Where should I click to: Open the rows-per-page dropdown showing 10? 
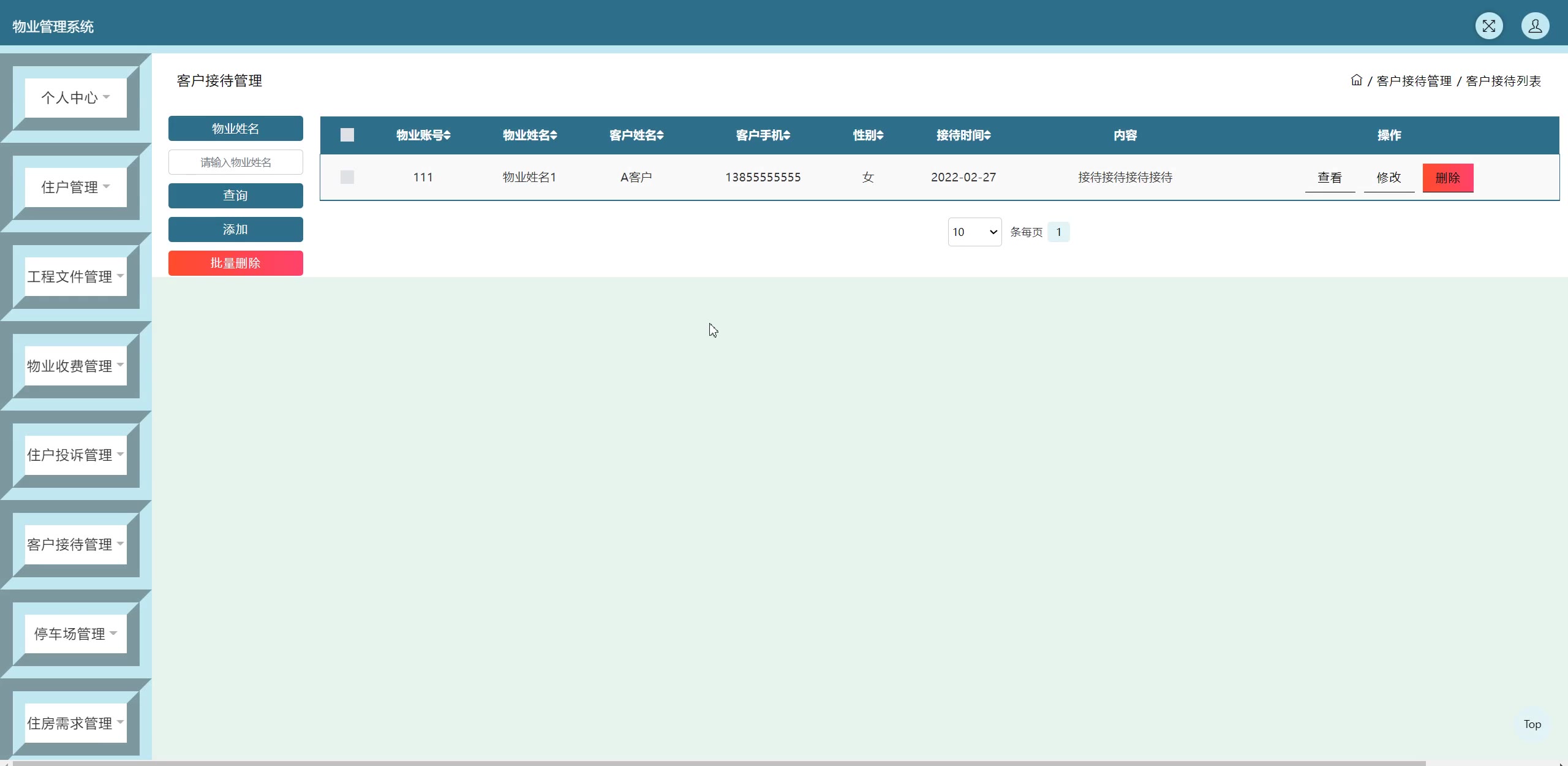(x=974, y=232)
